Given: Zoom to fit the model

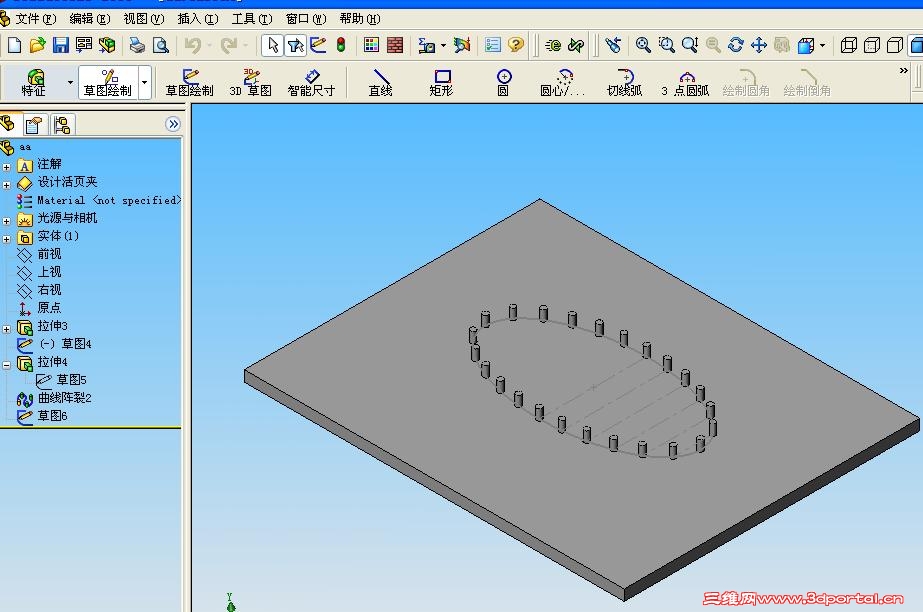Looking at the screenshot, I should coord(643,45).
